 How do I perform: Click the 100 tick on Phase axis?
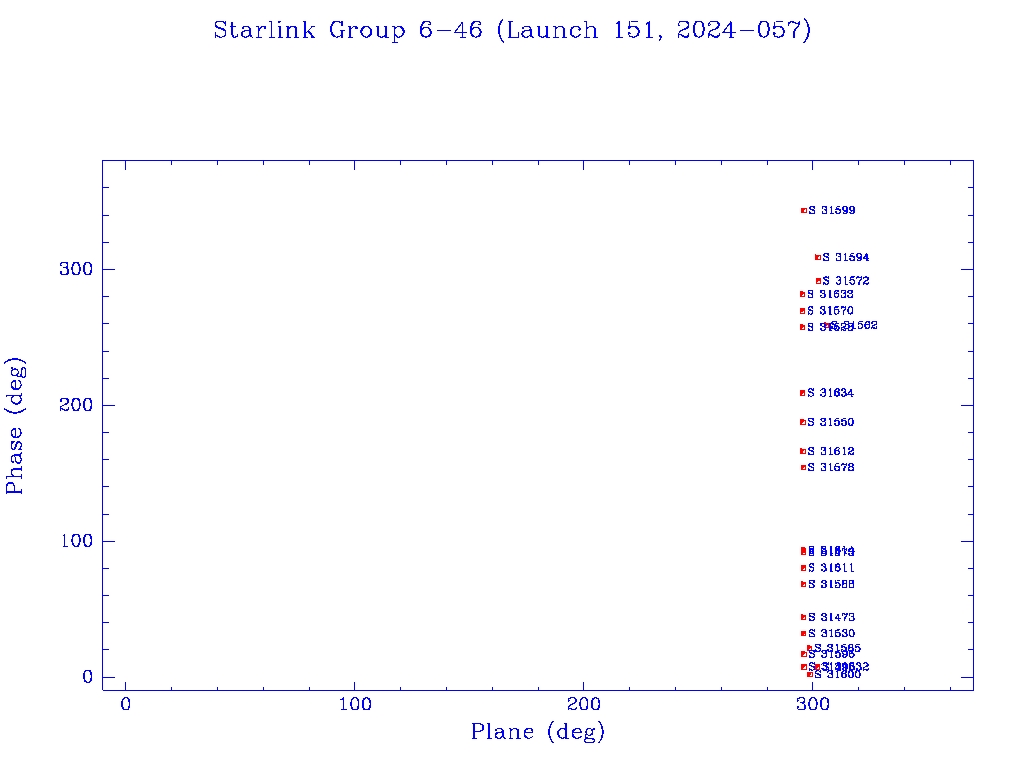[76, 541]
